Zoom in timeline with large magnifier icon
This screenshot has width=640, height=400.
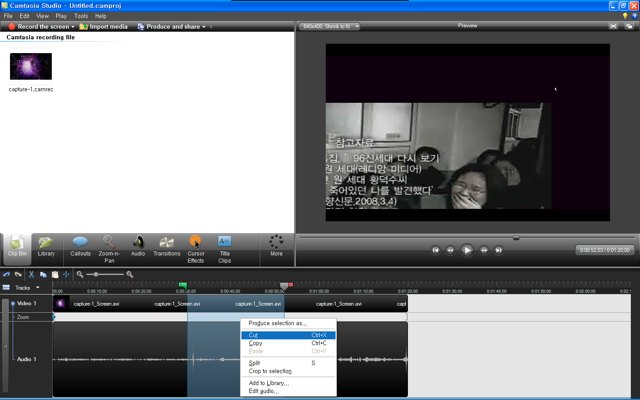129,274
